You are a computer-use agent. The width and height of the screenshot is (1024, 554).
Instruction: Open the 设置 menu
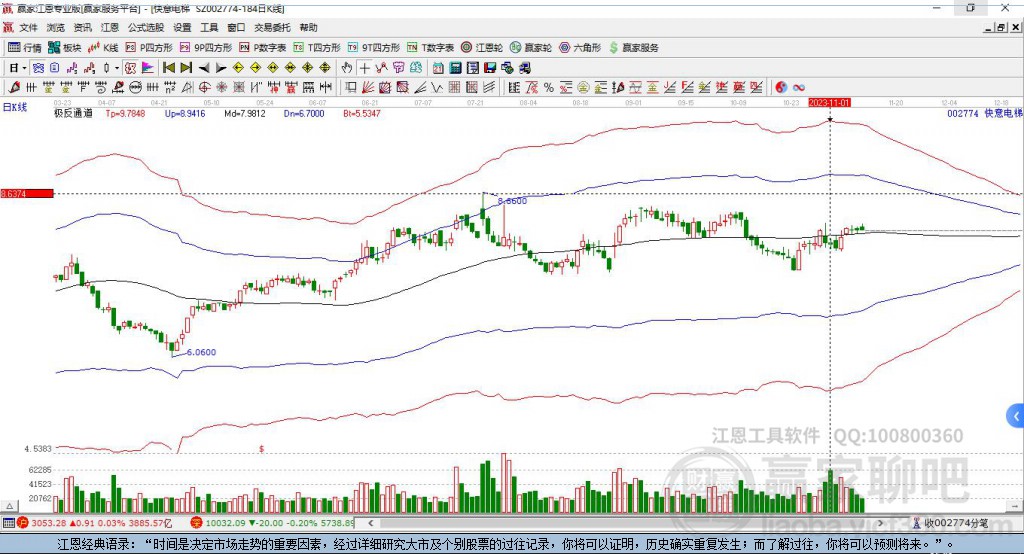(x=182, y=27)
